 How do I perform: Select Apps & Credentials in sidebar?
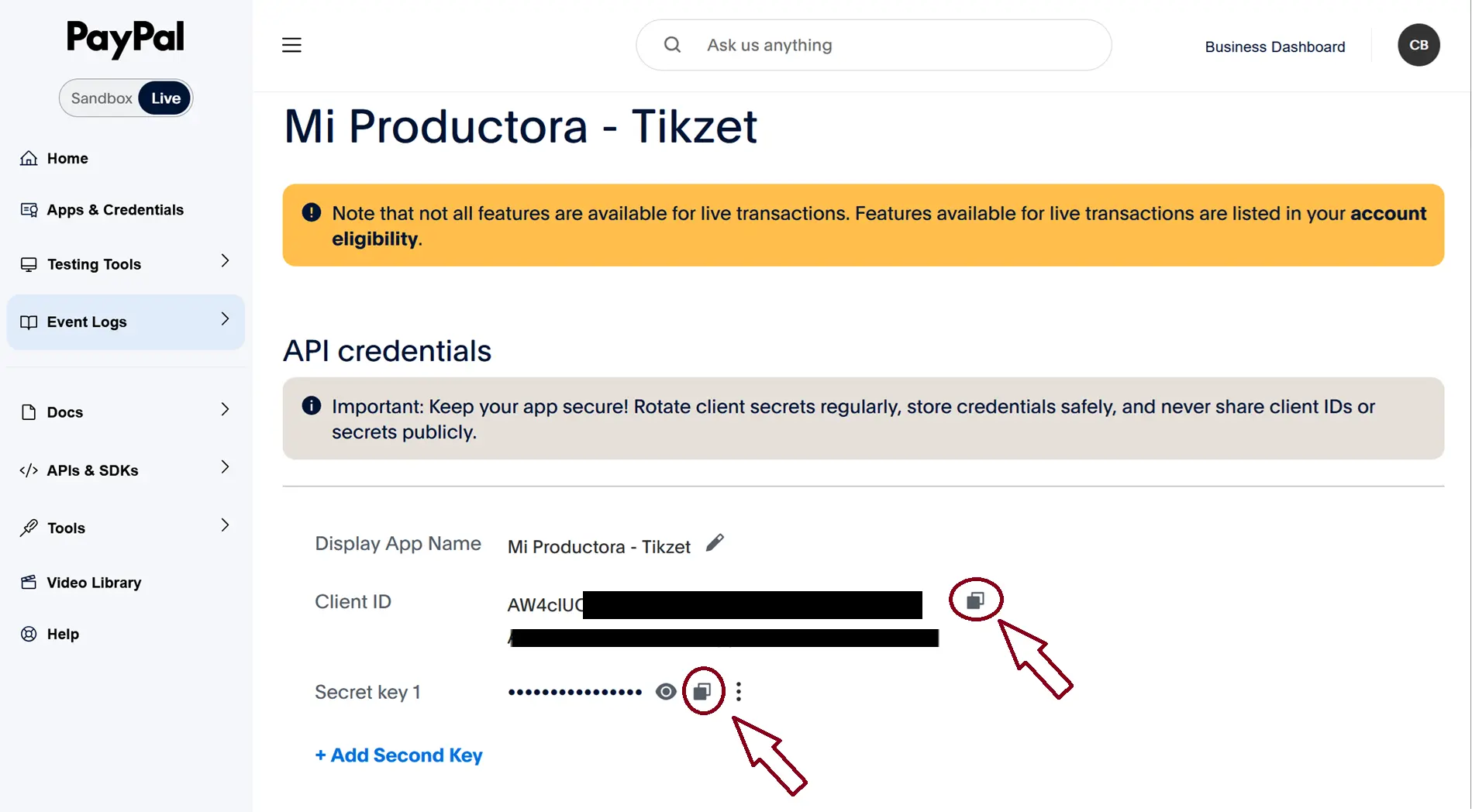point(114,209)
